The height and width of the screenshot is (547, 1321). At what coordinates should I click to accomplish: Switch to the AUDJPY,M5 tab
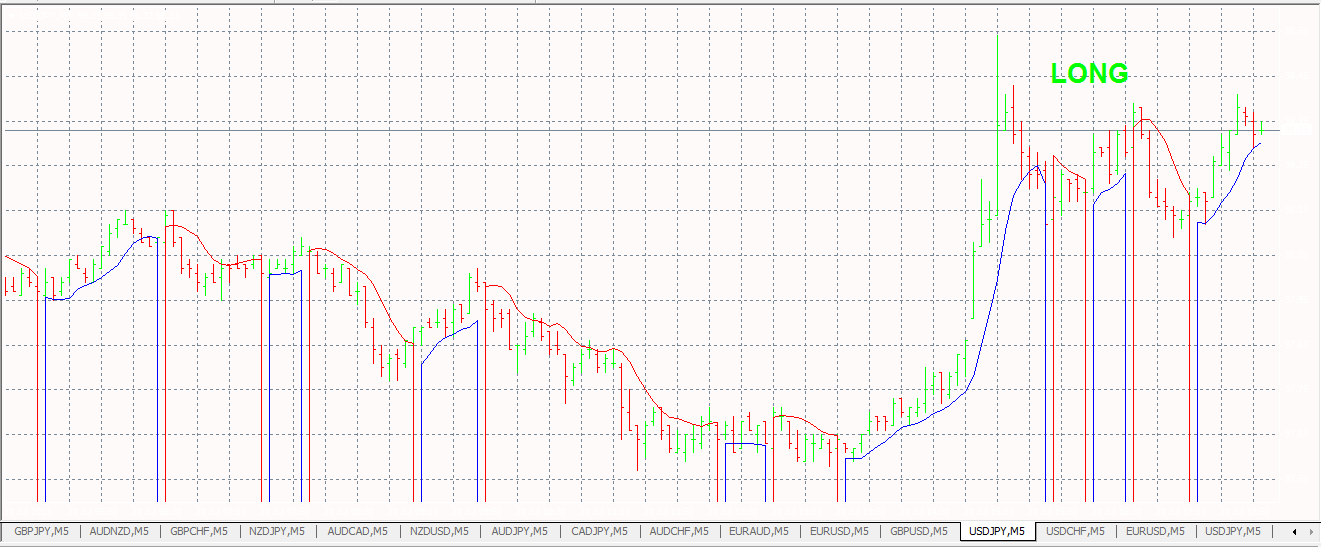pos(519,531)
